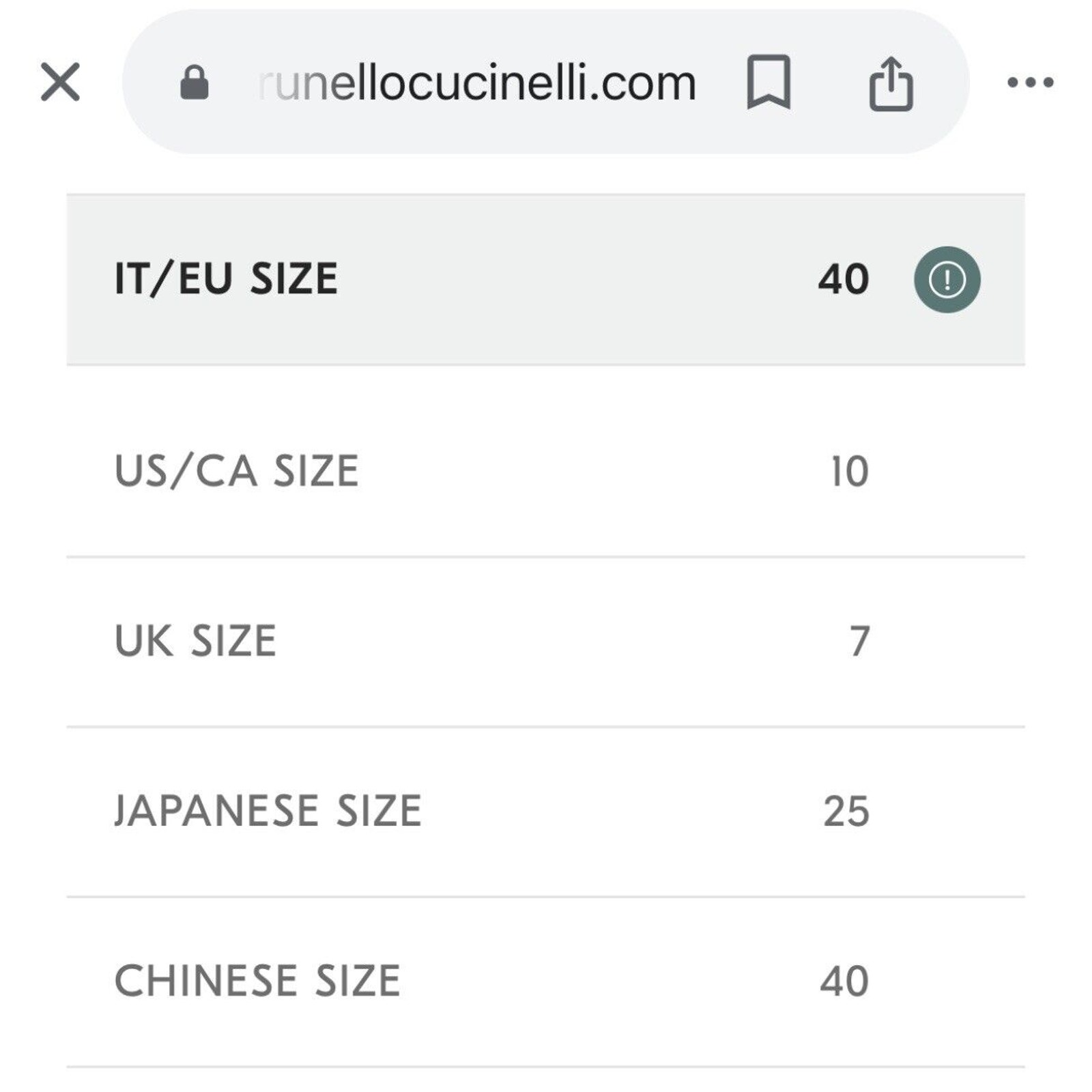Tap the US/CA value 10

pos(850,472)
